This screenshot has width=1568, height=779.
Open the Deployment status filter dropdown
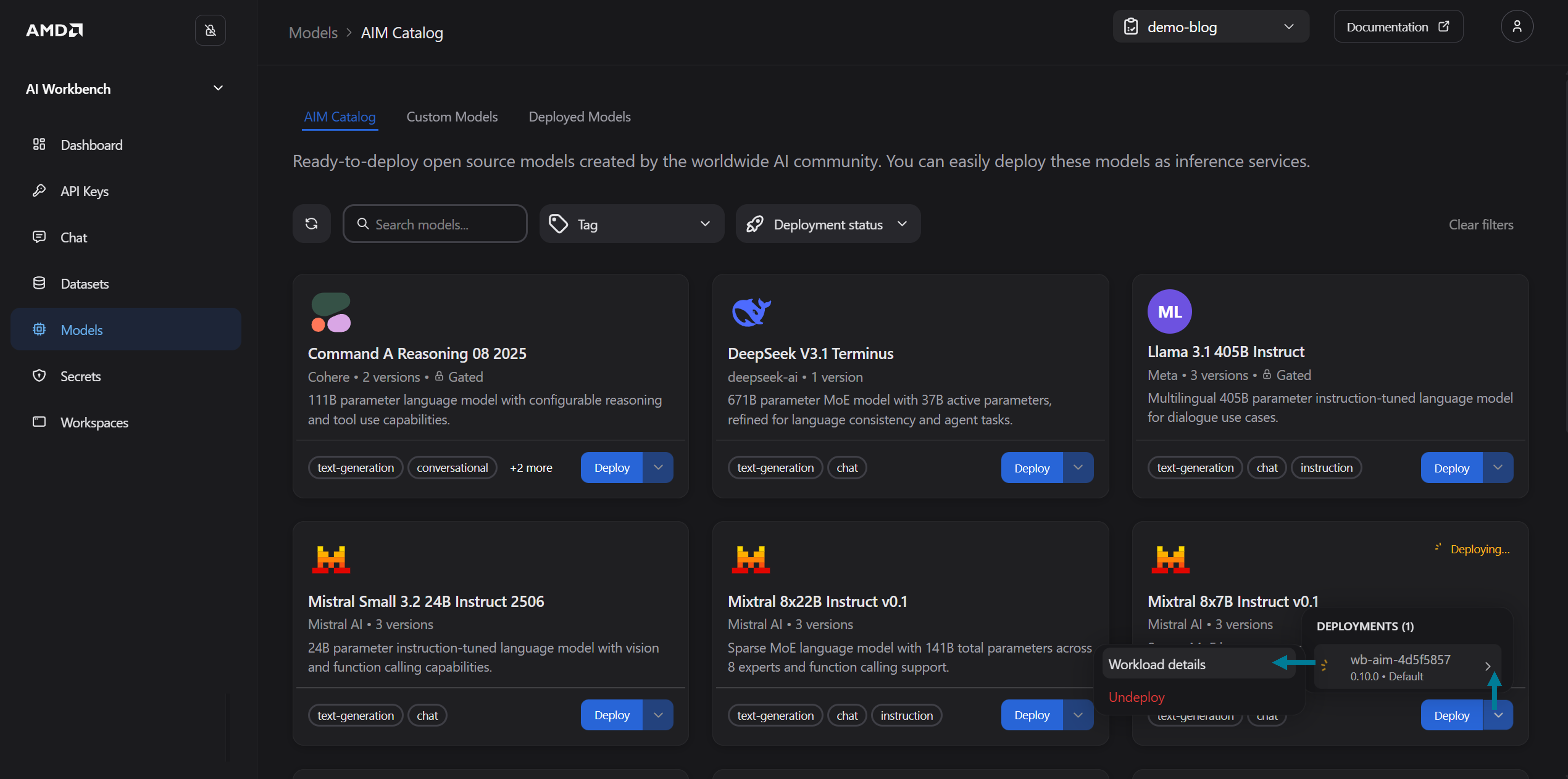(827, 224)
